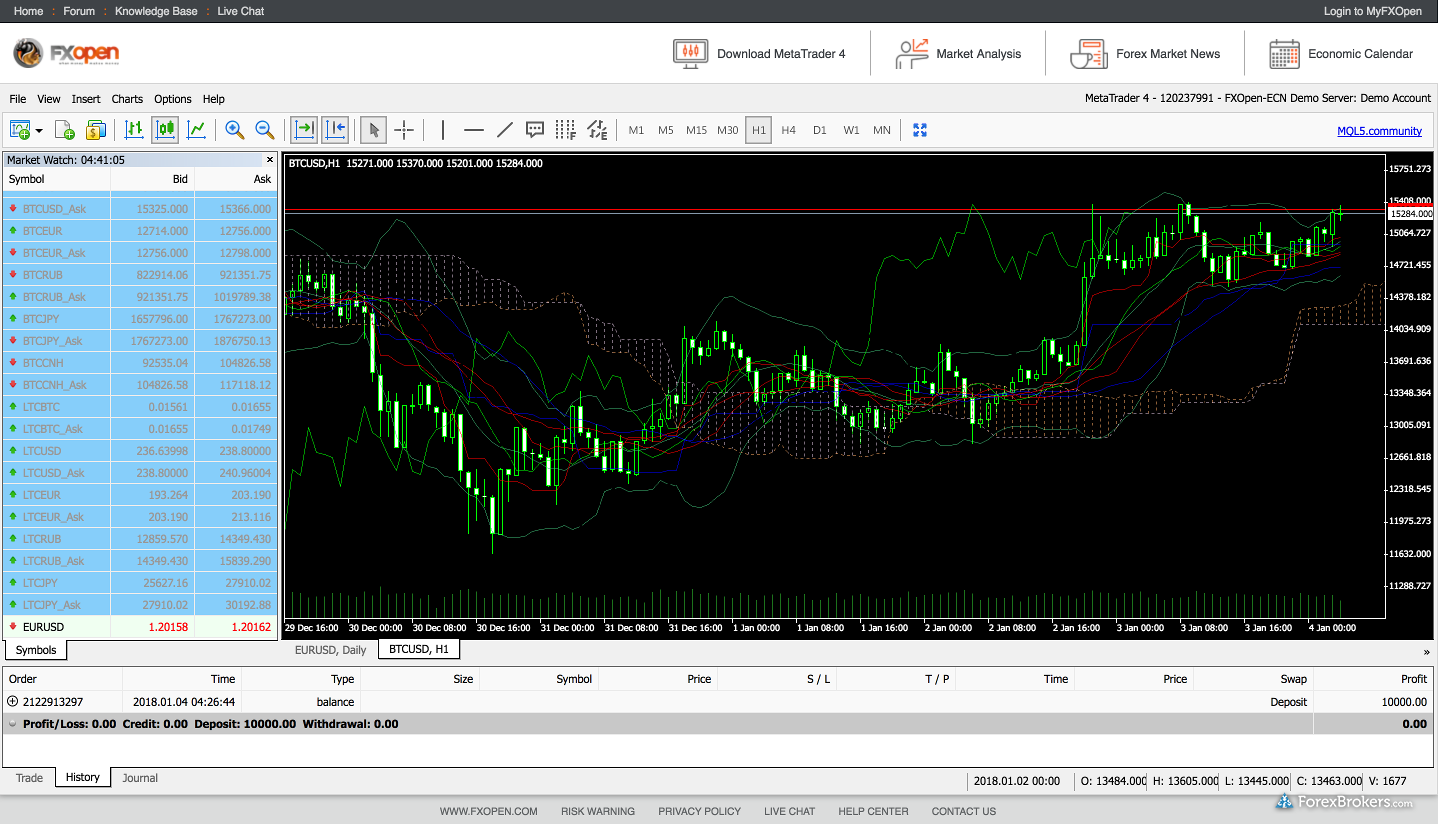Click the FXOpen logo
The width and height of the screenshot is (1438, 824).
pyautogui.click(x=67, y=54)
